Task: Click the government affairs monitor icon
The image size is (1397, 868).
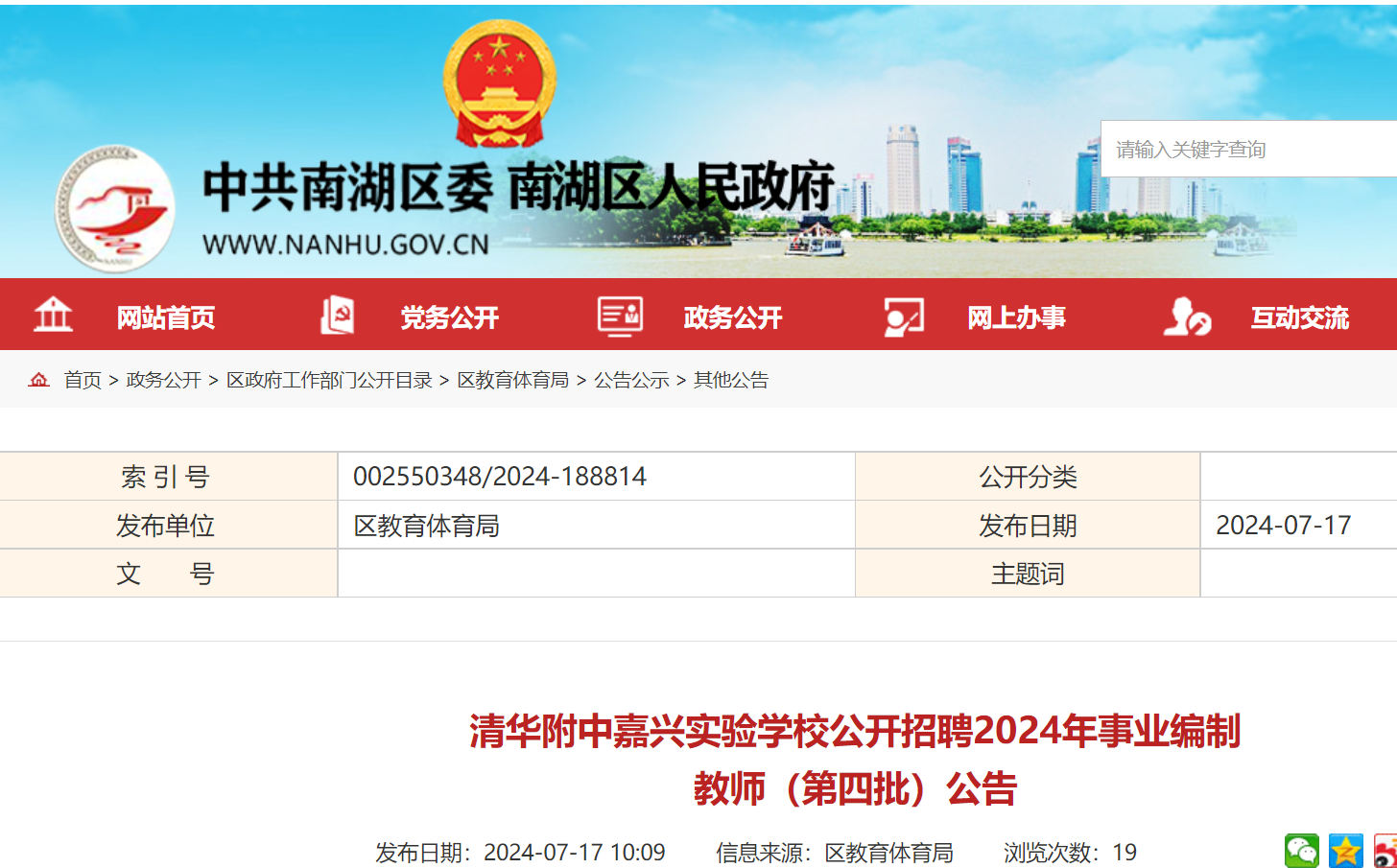Action: [620, 316]
